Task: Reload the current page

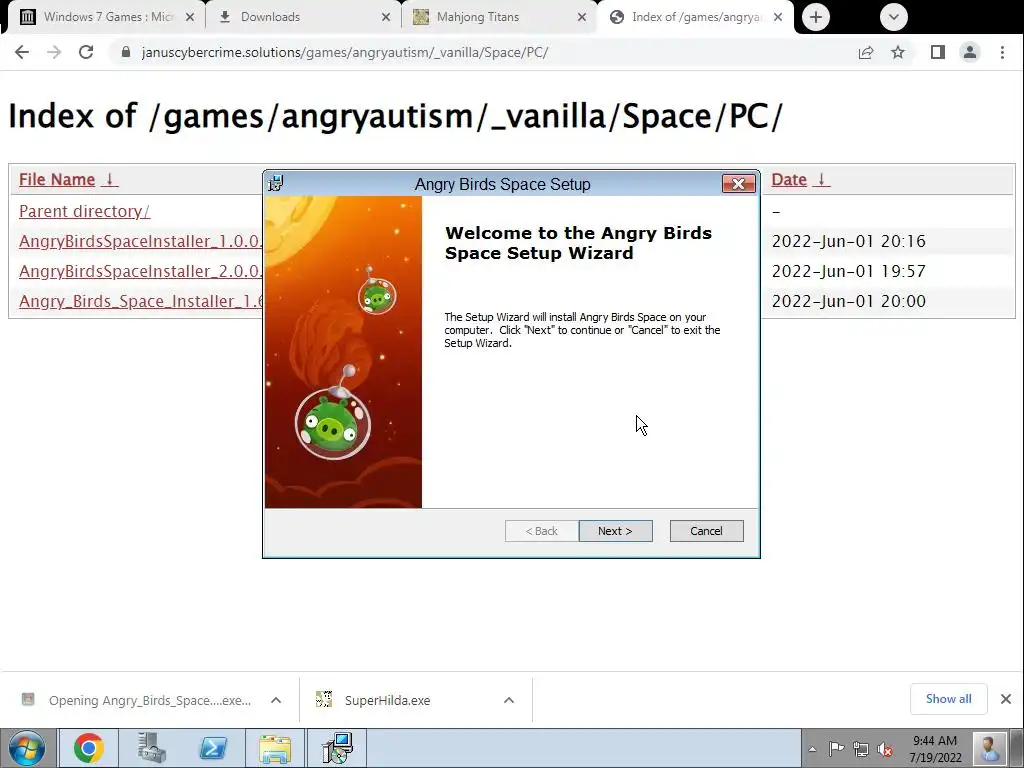Action: [86, 52]
